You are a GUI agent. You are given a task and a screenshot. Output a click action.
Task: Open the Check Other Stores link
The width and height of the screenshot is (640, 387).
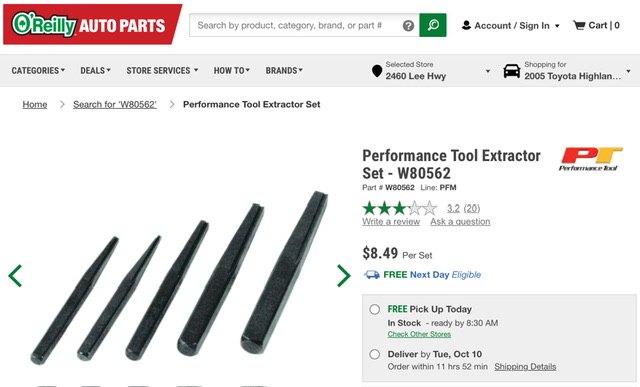[419, 334]
